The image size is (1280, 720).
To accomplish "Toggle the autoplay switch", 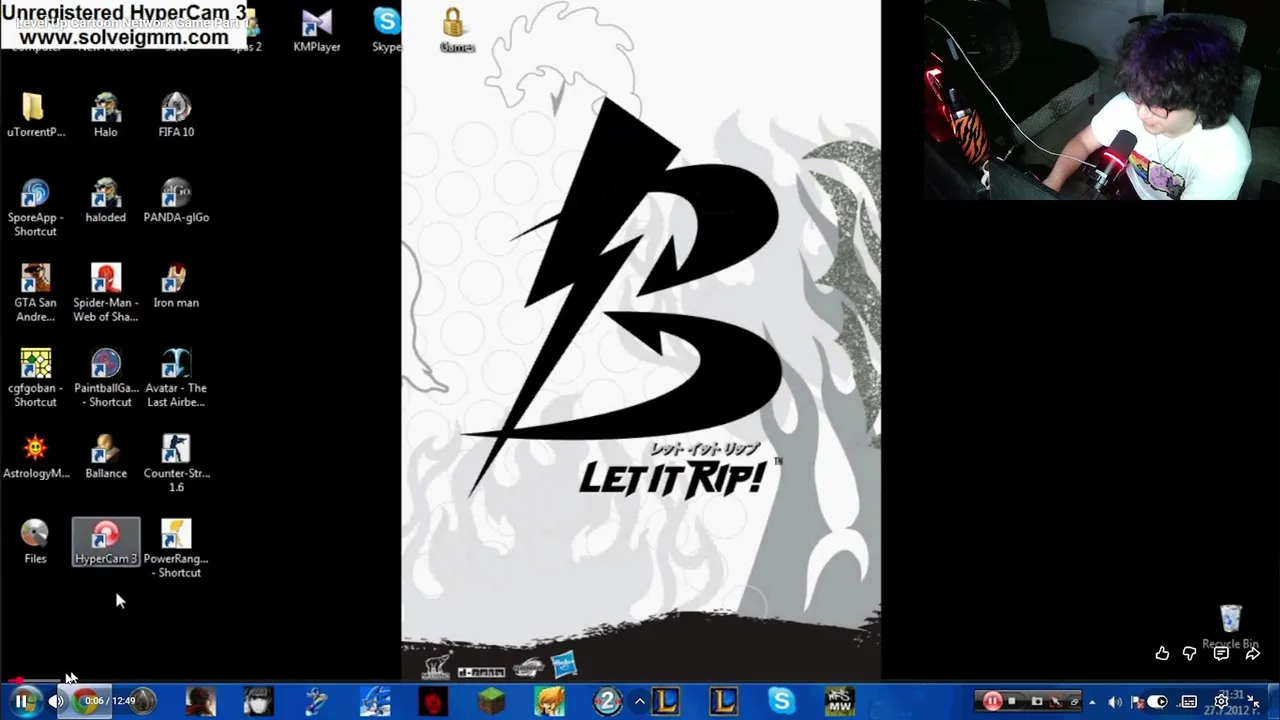I will point(1157,701).
